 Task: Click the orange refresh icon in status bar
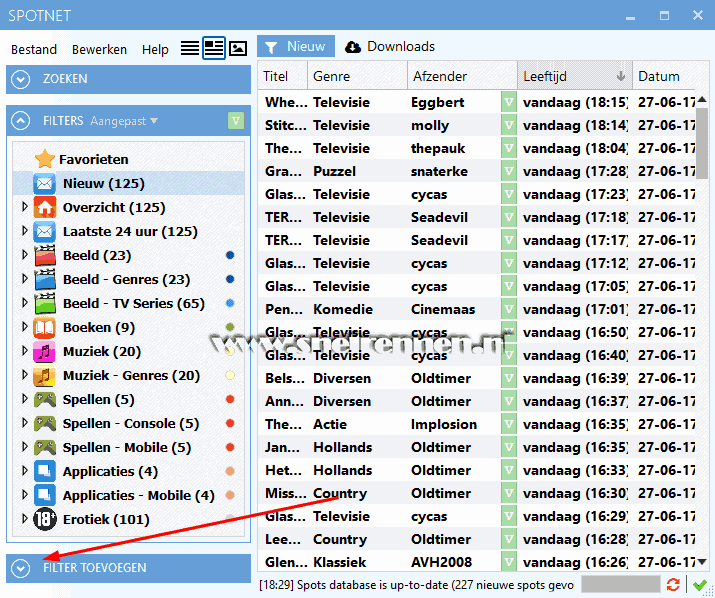[673, 584]
